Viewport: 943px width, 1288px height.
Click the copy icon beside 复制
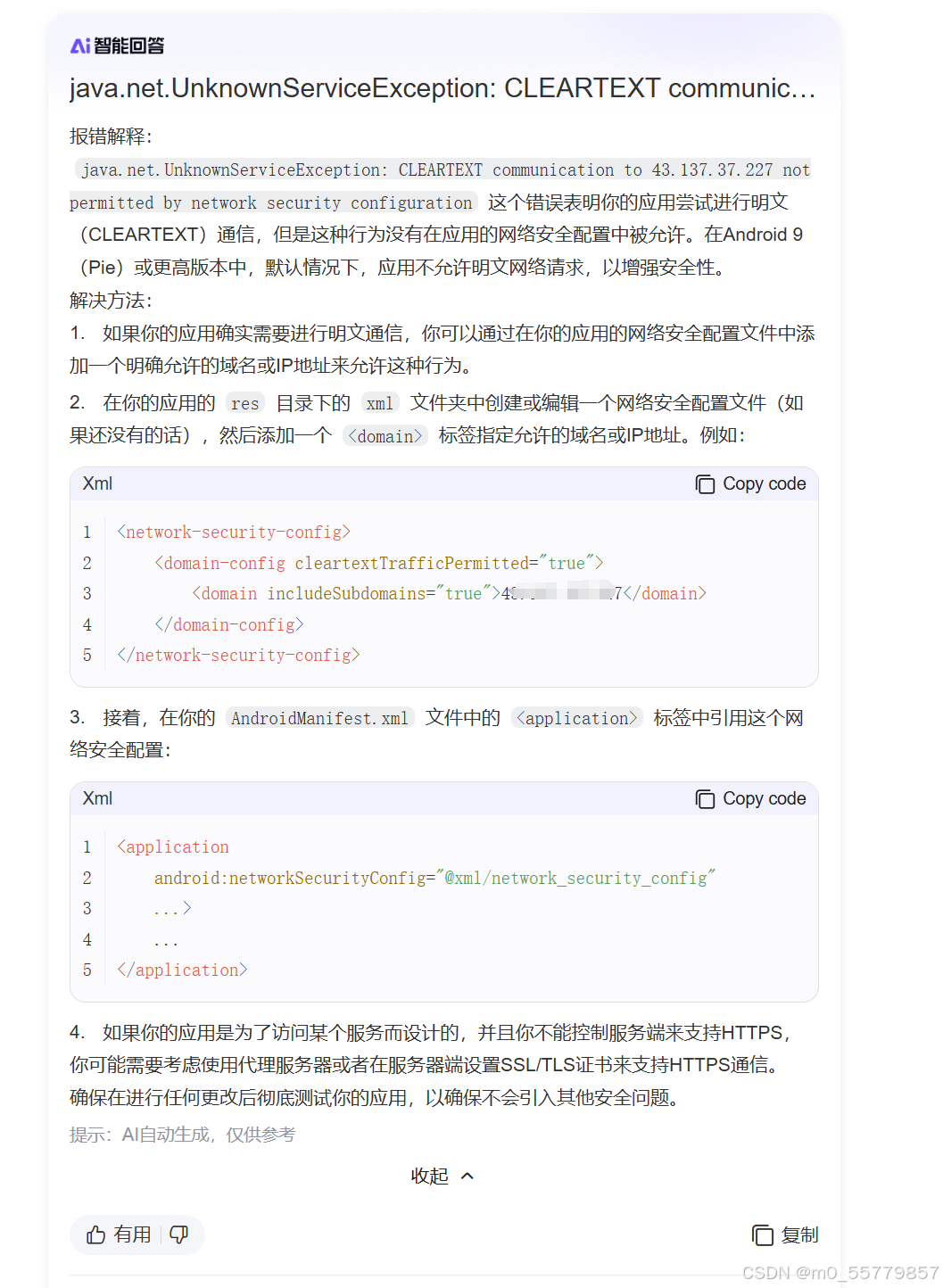click(763, 1235)
